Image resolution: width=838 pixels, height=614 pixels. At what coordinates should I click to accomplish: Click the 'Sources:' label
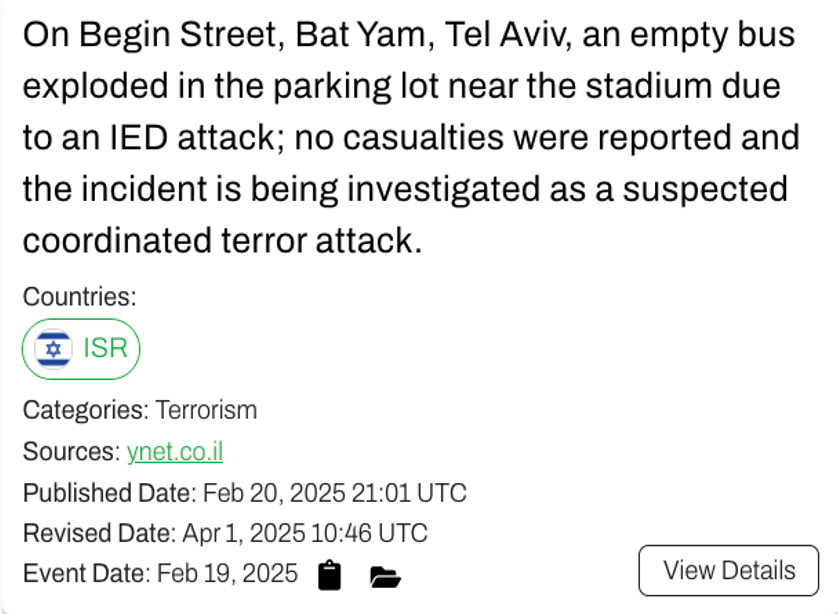point(71,452)
